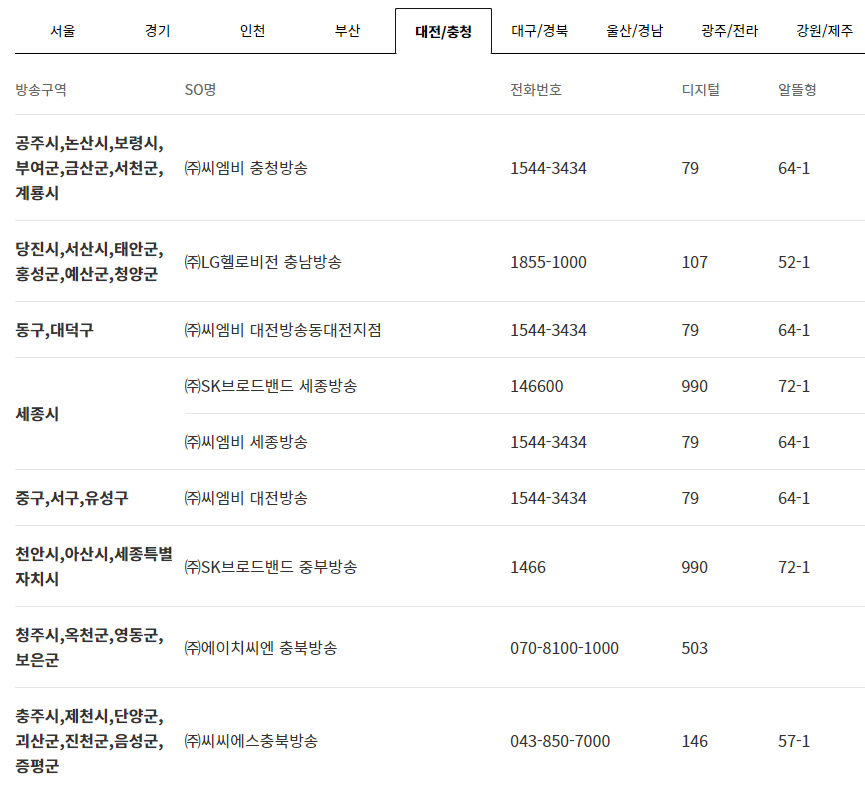Select ㈜씨엠비 대전방송 provider name

tap(245, 498)
